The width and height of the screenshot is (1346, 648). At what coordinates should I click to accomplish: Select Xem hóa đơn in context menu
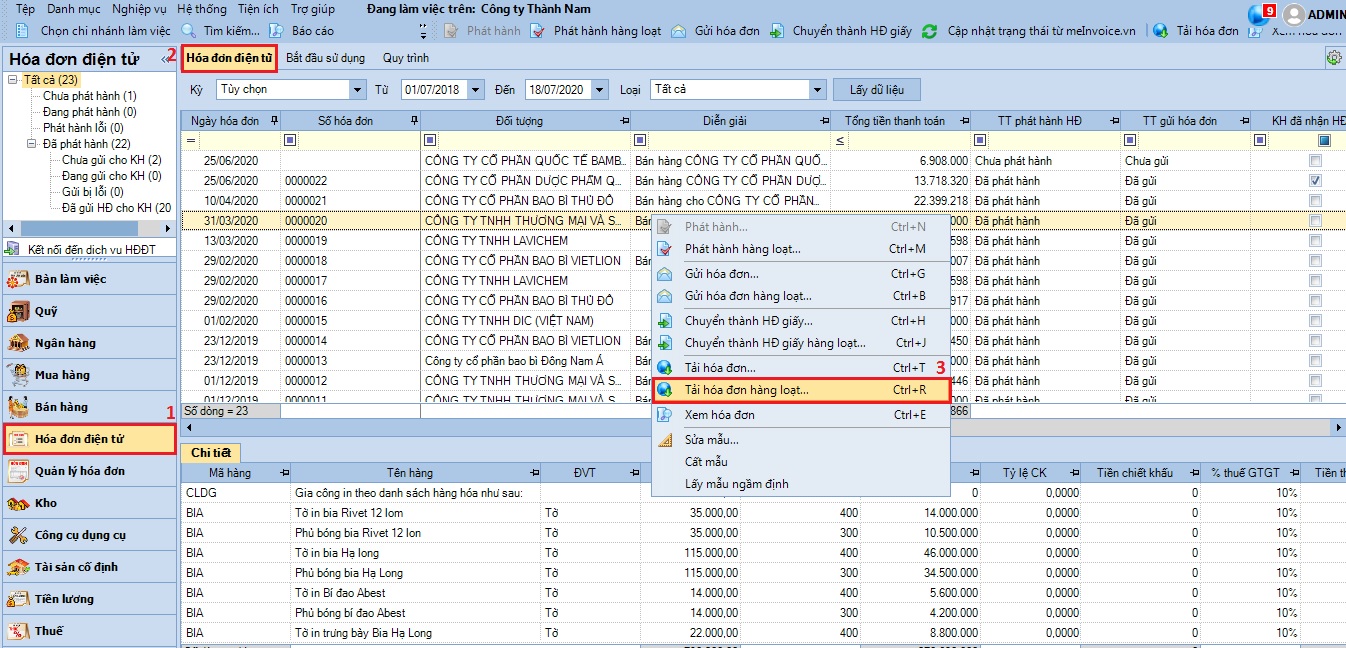pyautogui.click(x=800, y=415)
